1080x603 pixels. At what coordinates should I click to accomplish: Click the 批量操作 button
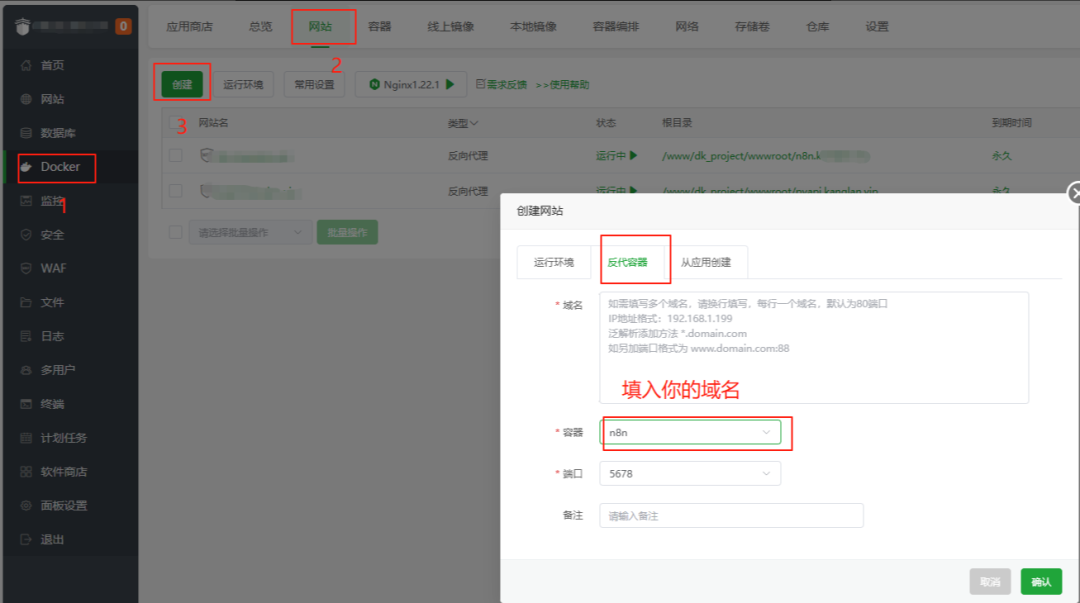click(347, 232)
